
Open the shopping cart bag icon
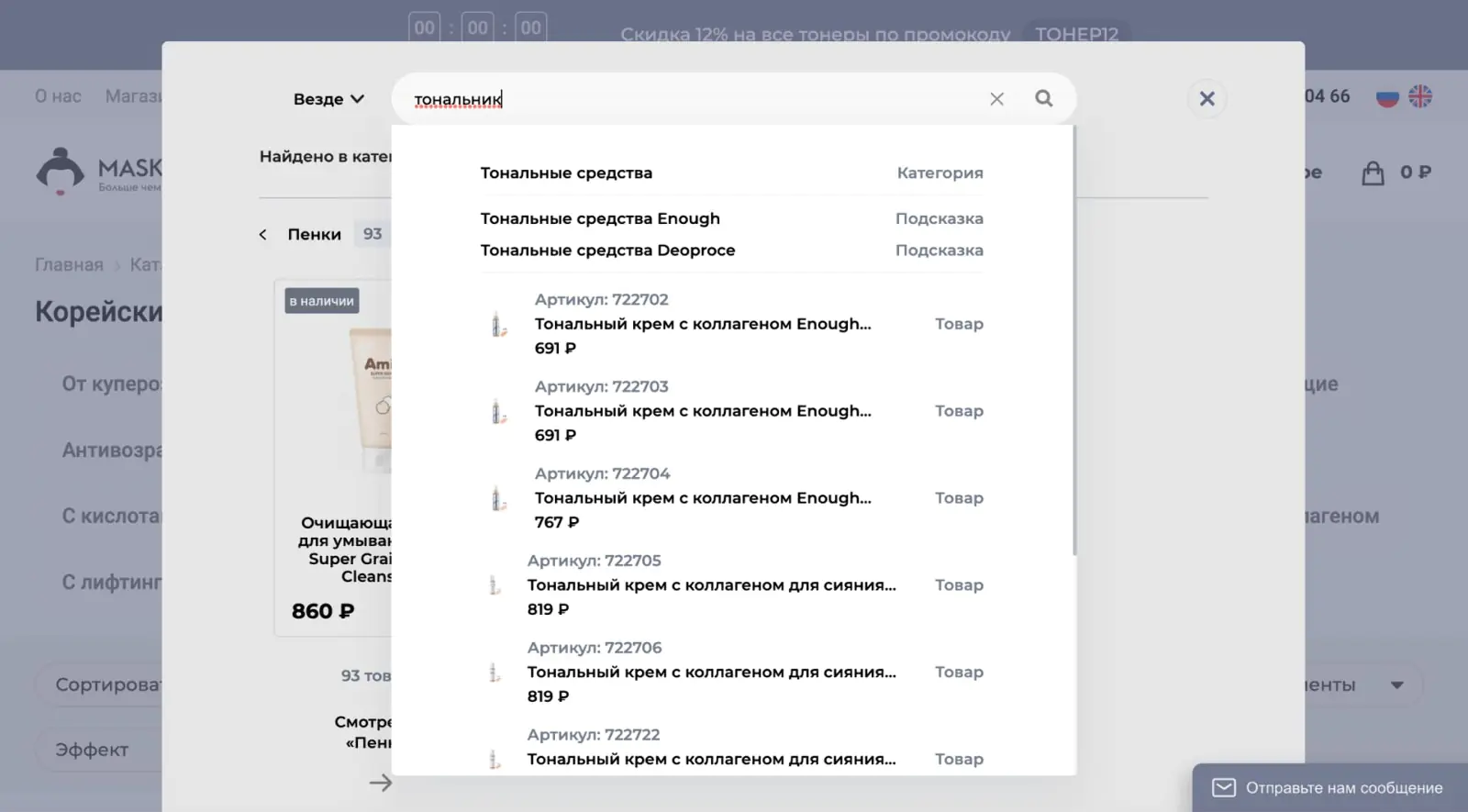(x=1373, y=172)
